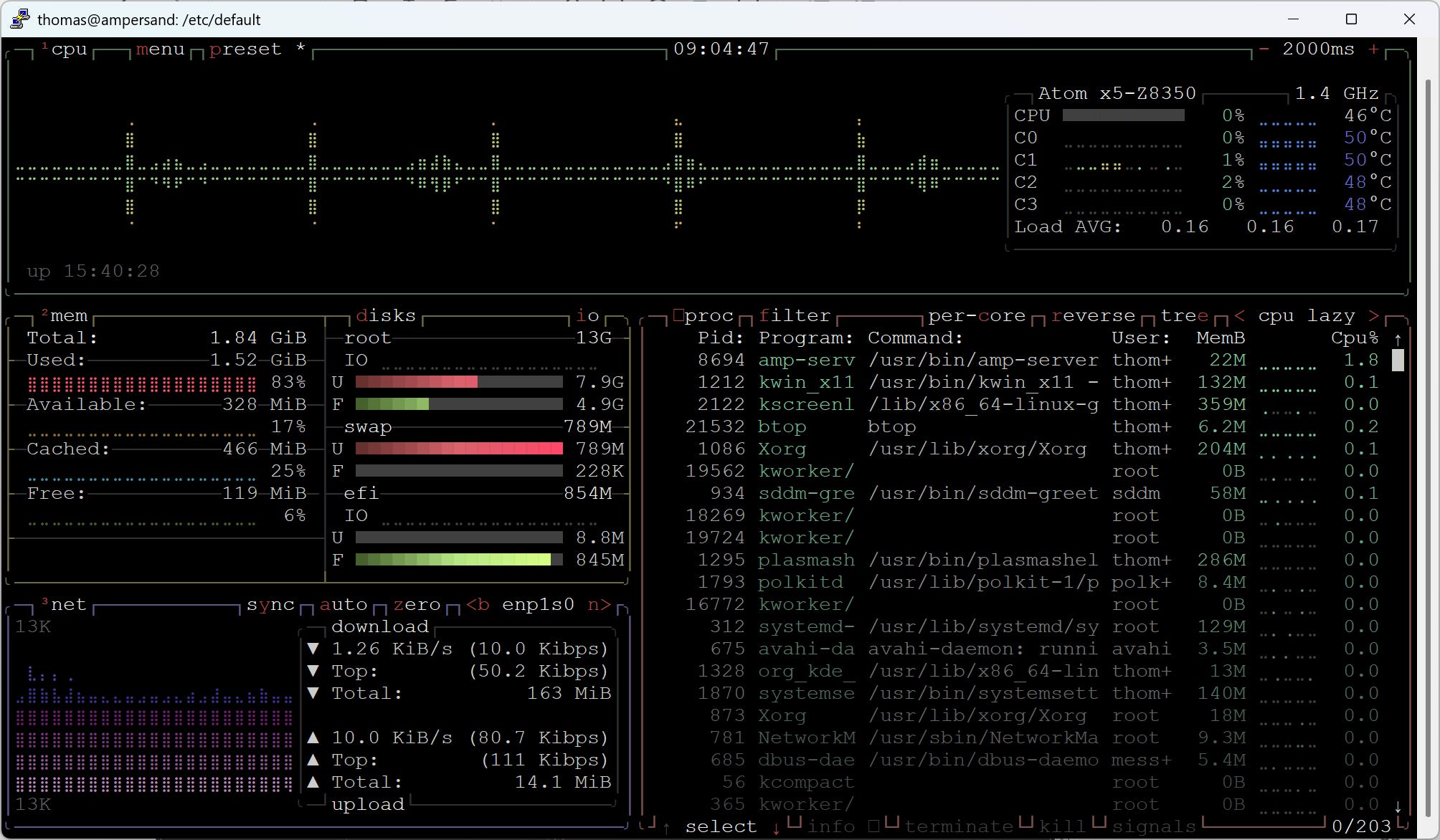
Task: Increase update interval with plus sign
Action: point(1373,49)
